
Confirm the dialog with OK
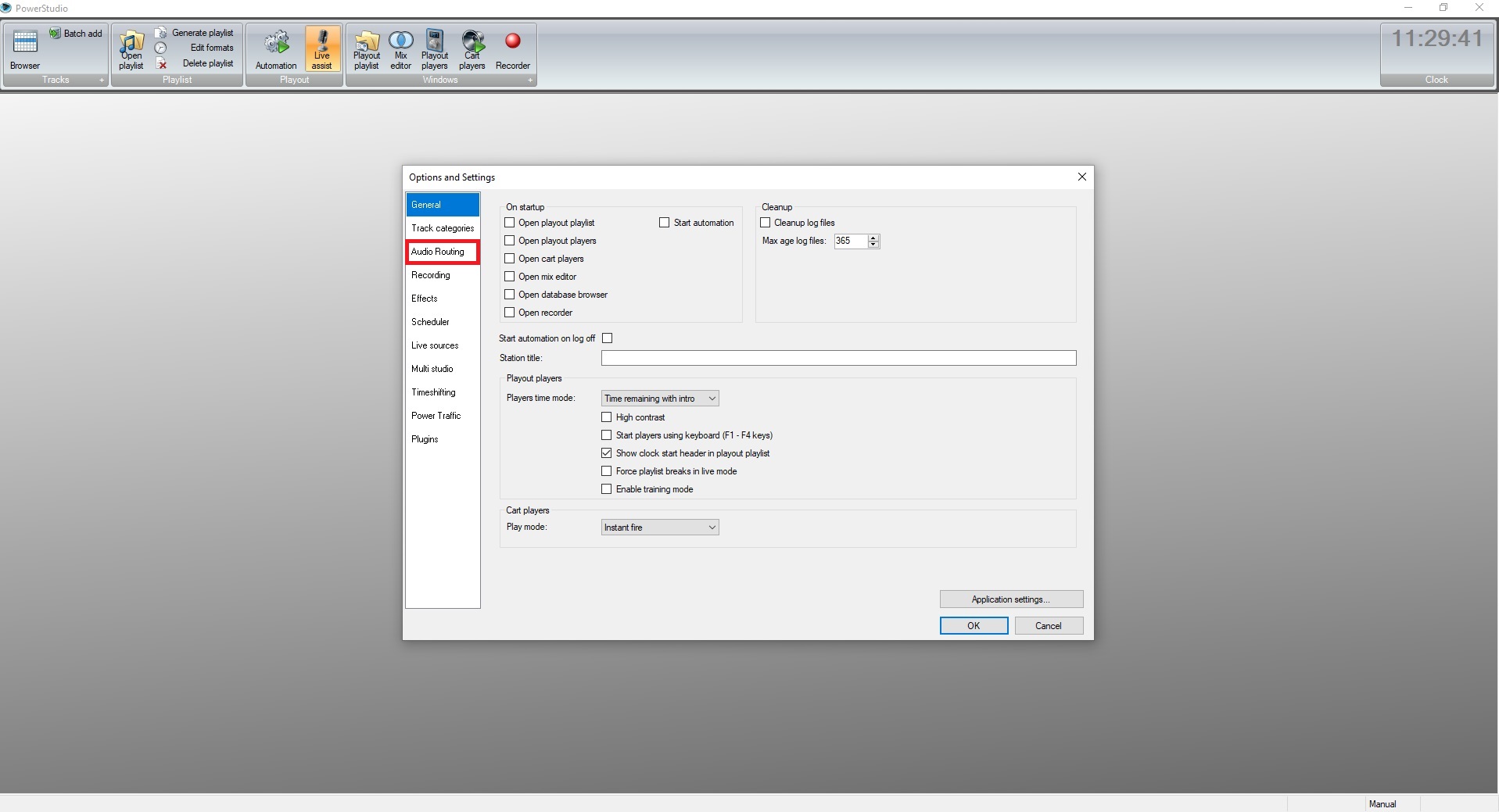pos(974,626)
